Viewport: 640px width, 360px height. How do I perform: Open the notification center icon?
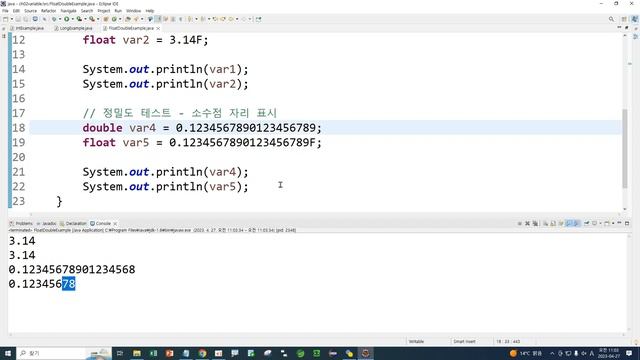pos(629,353)
